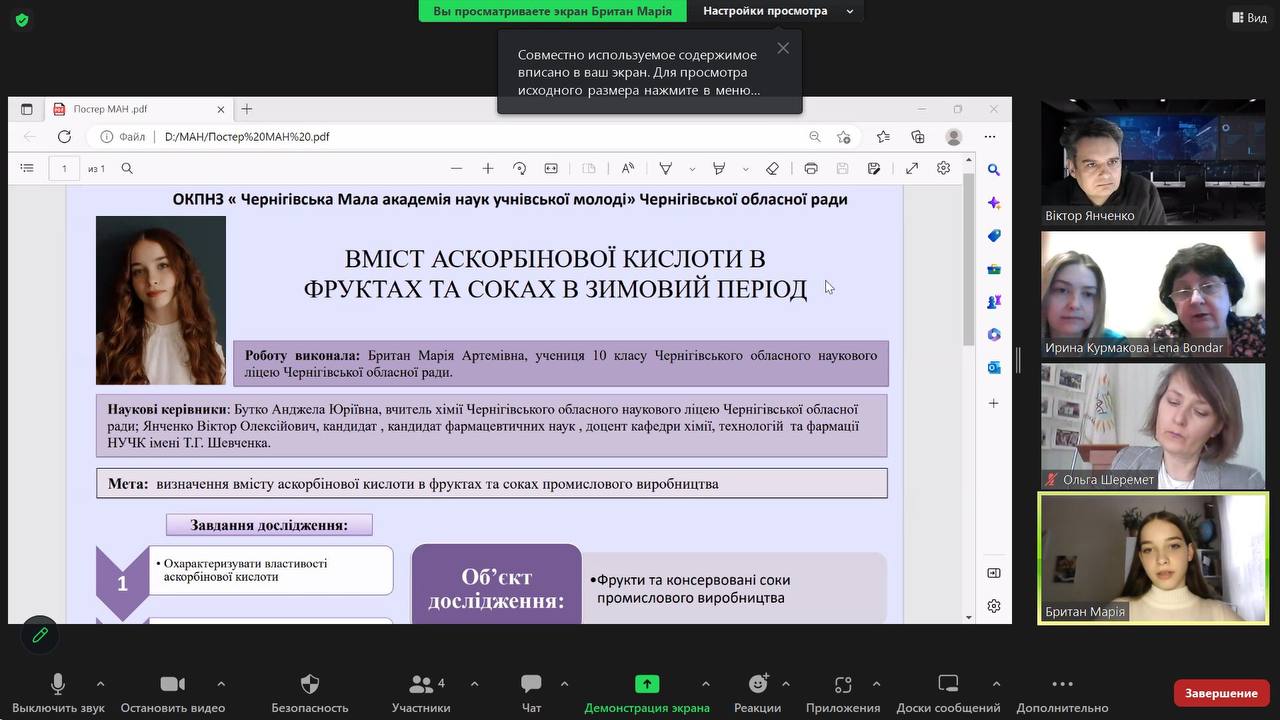Select Британ Марія video tile
This screenshot has height=720, width=1280.
pyautogui.click(x=1153, y=558)
